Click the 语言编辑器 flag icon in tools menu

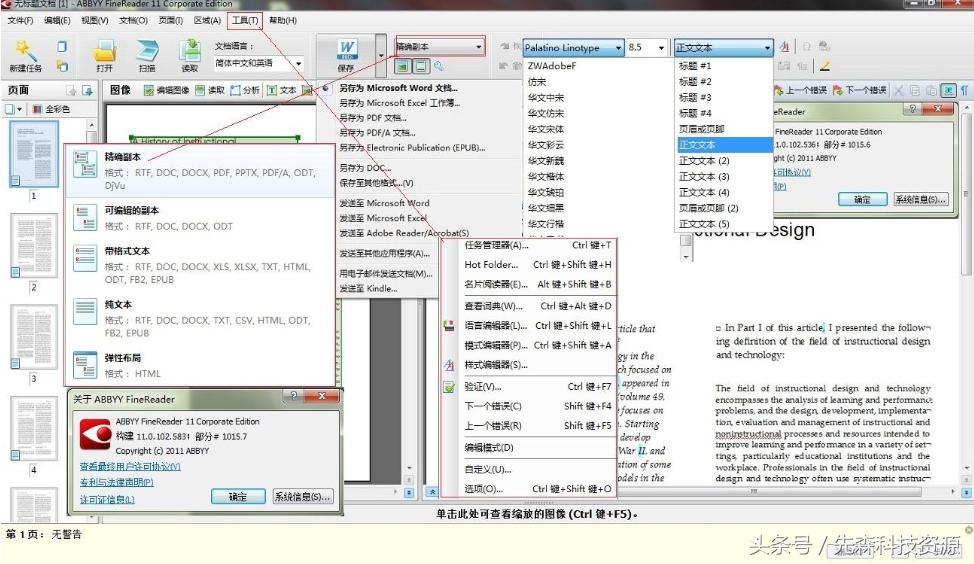(x=449, y=325)
